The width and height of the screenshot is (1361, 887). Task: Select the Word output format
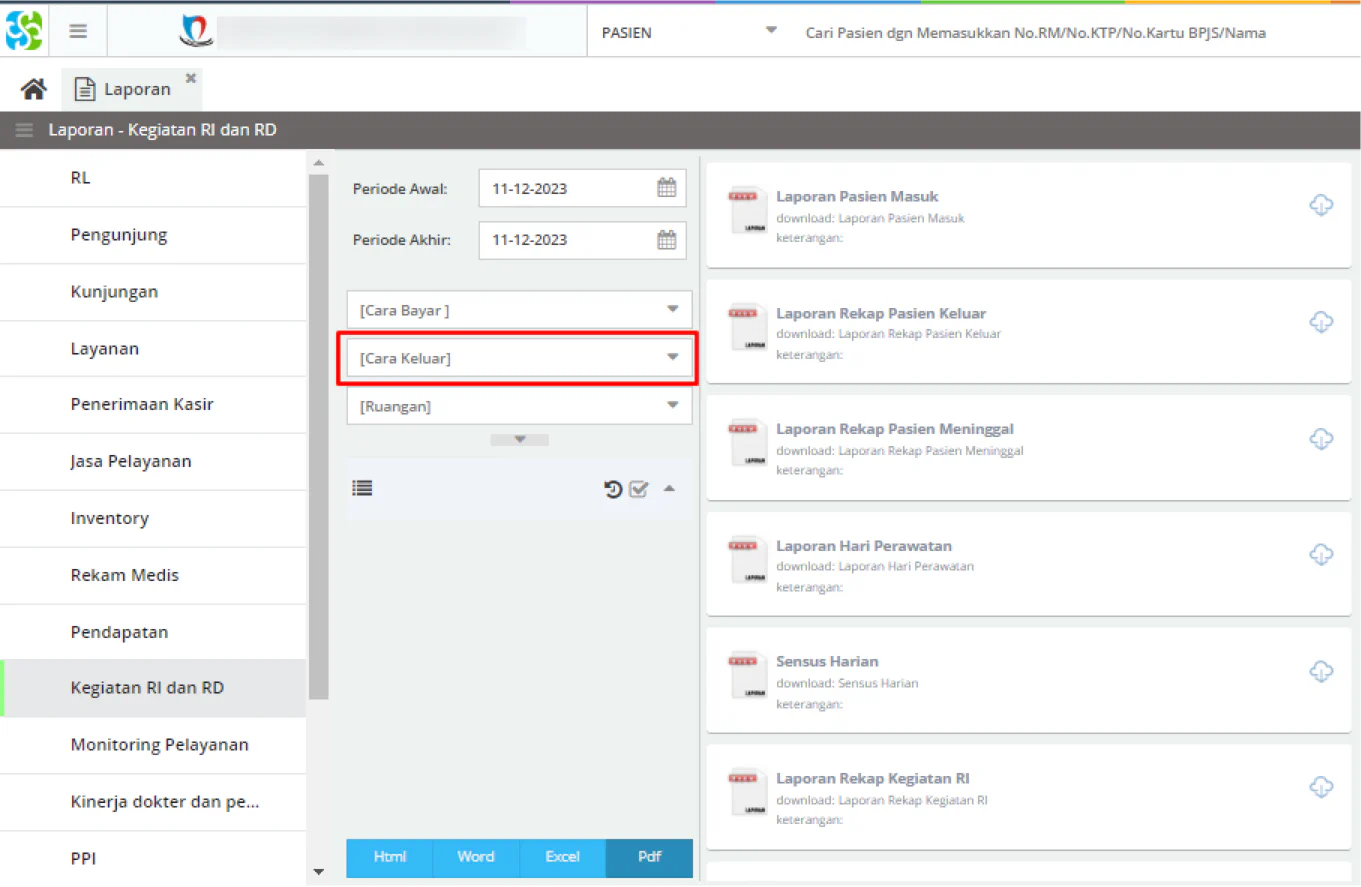pos(476,857)
